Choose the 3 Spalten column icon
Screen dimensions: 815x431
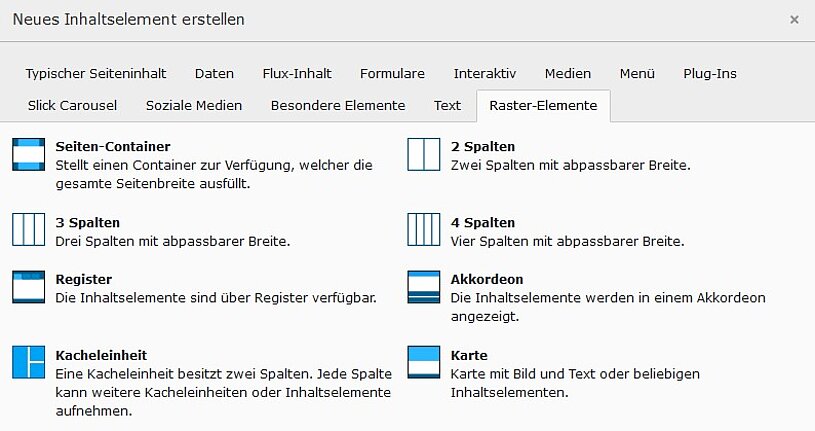[x=28, y=229]
